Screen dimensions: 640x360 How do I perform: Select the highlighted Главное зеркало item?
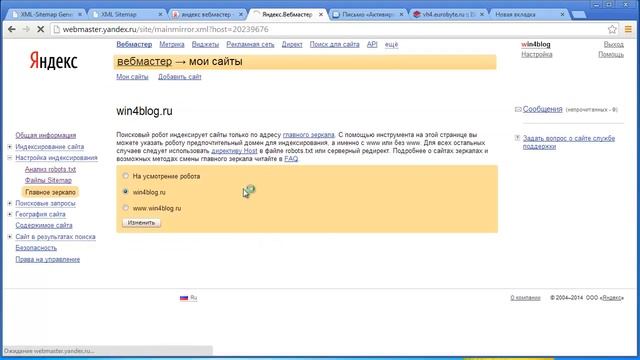coord(50,192)
